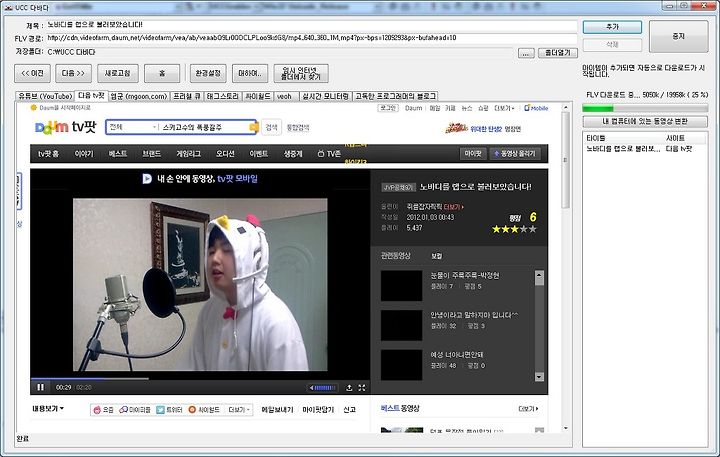Click the volume speaker icon in the player
720x457 pixels.
312,388
